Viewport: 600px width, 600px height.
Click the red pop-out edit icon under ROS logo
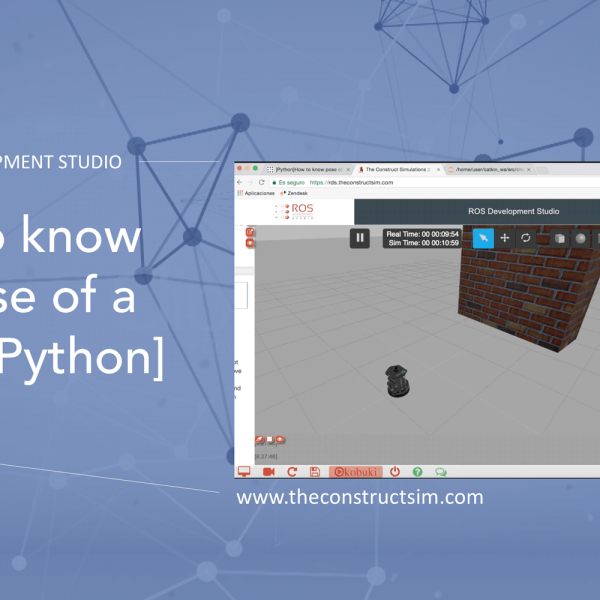[x=250, y=232]
